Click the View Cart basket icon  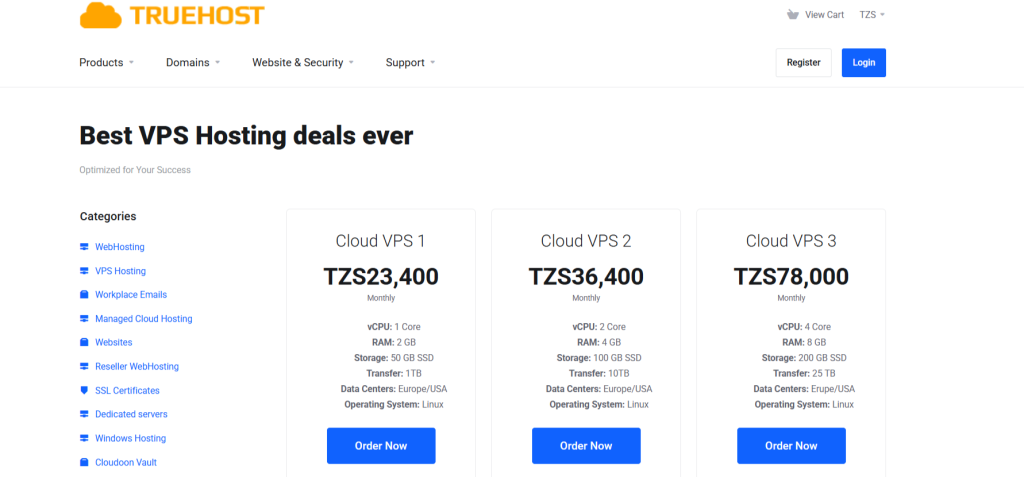[x=793, y=15]
